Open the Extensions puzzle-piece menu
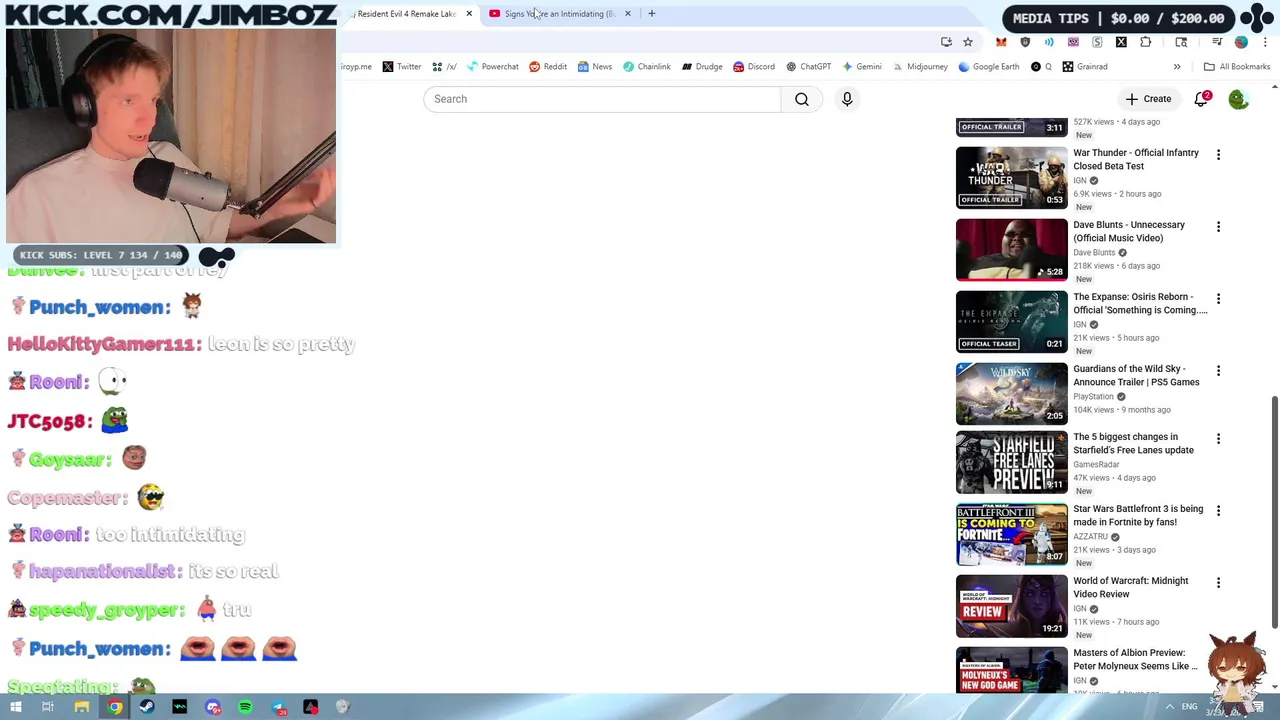Screen dimensions: 1280x720 [x=1145, y=42]
